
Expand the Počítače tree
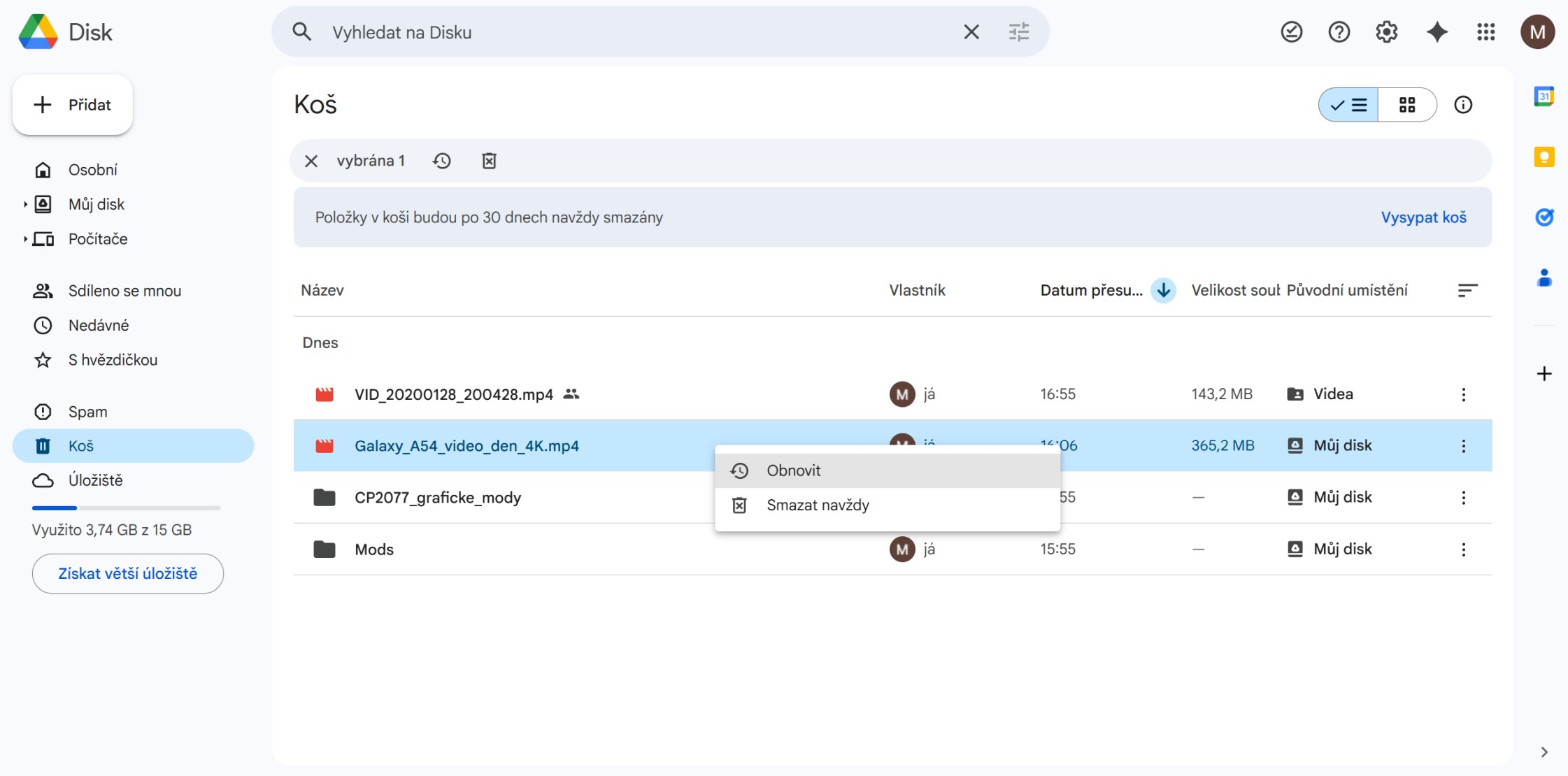[x=25, y=239]
